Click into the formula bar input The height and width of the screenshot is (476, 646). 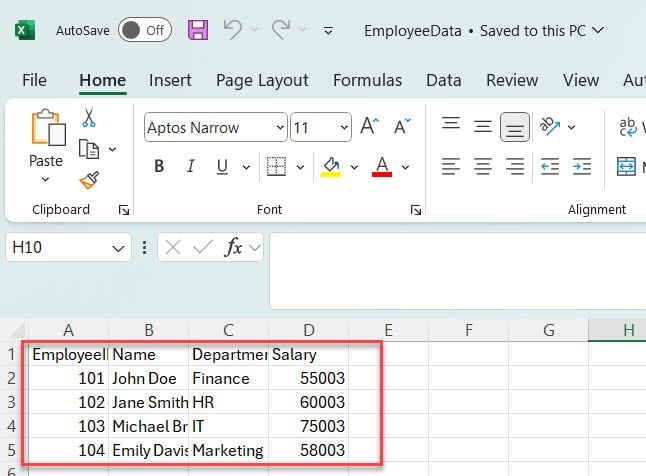458,270
